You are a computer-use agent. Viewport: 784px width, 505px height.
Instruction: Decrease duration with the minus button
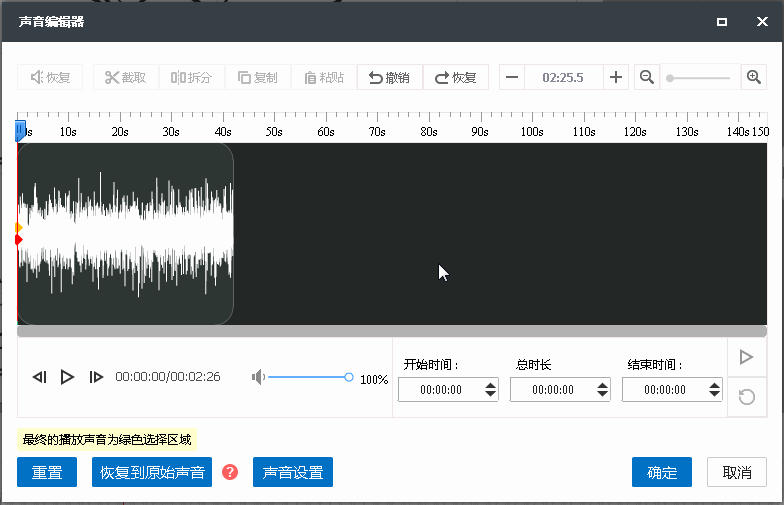[x=512, y=78]
